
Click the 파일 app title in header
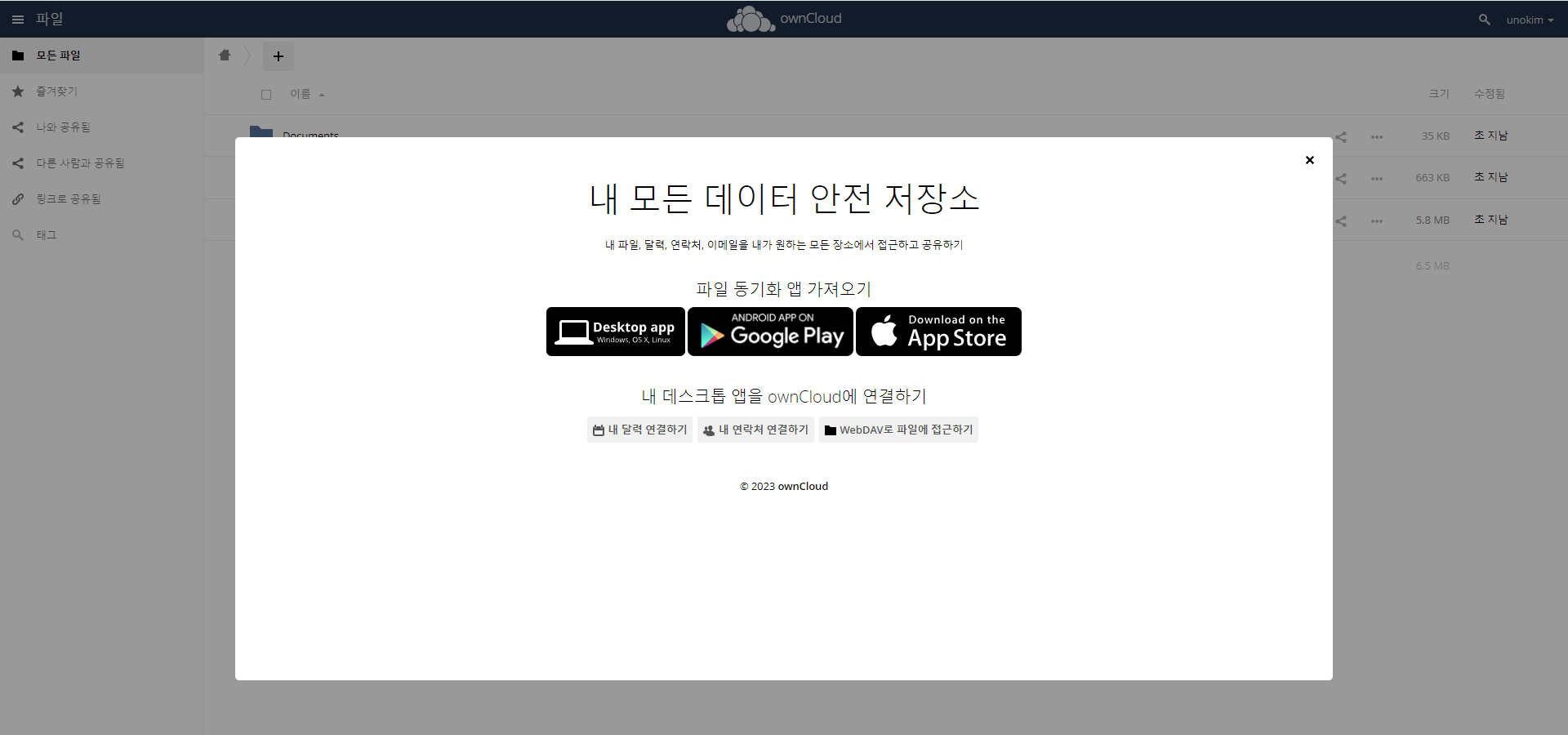pyautogui.click(x=50, y=19)
